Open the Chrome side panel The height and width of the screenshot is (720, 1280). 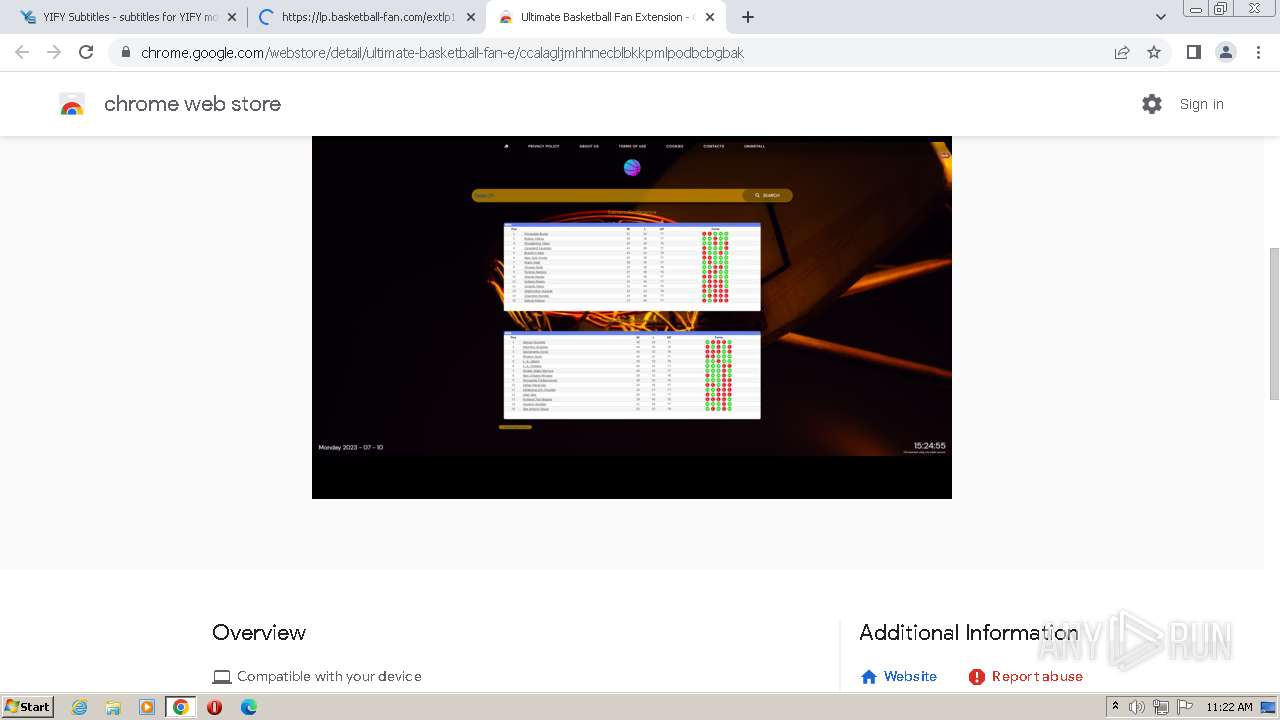[1193, 52]
